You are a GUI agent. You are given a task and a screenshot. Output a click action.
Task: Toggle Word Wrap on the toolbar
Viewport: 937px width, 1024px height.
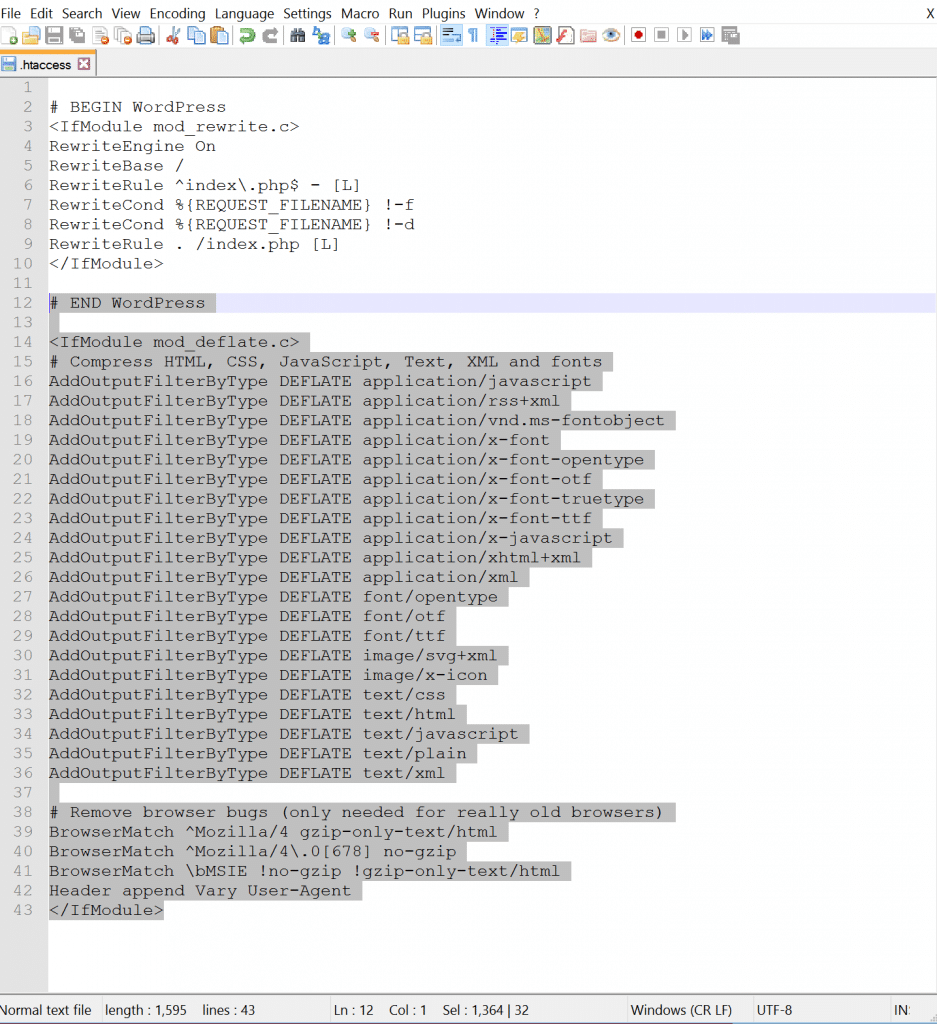[449, 35]
